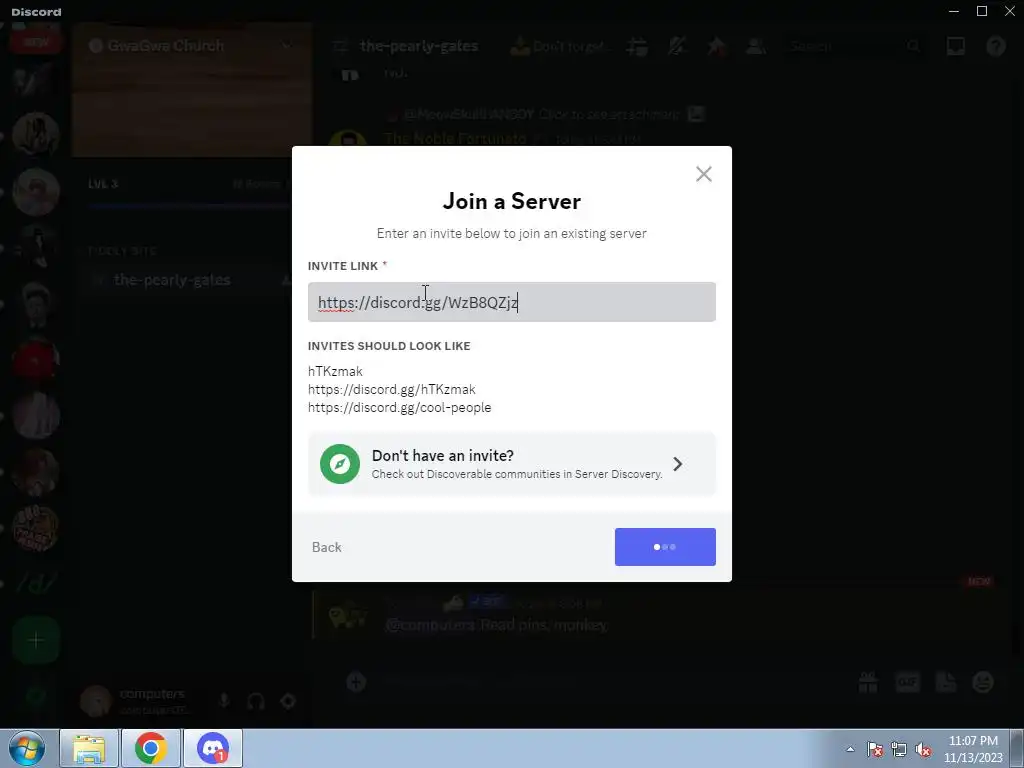Click the Discord taskbar icon

point(213,748)
